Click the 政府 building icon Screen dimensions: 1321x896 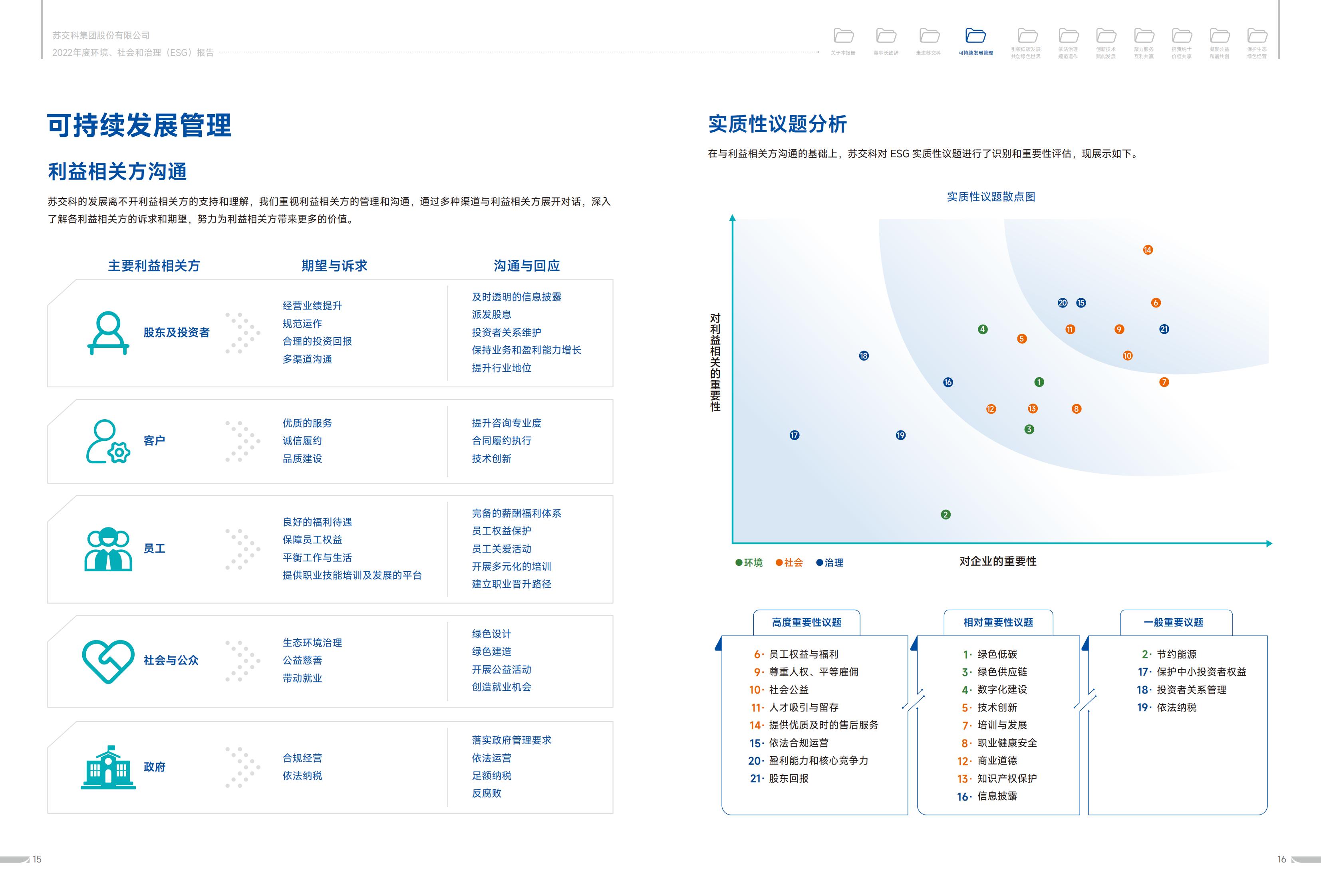108,767
